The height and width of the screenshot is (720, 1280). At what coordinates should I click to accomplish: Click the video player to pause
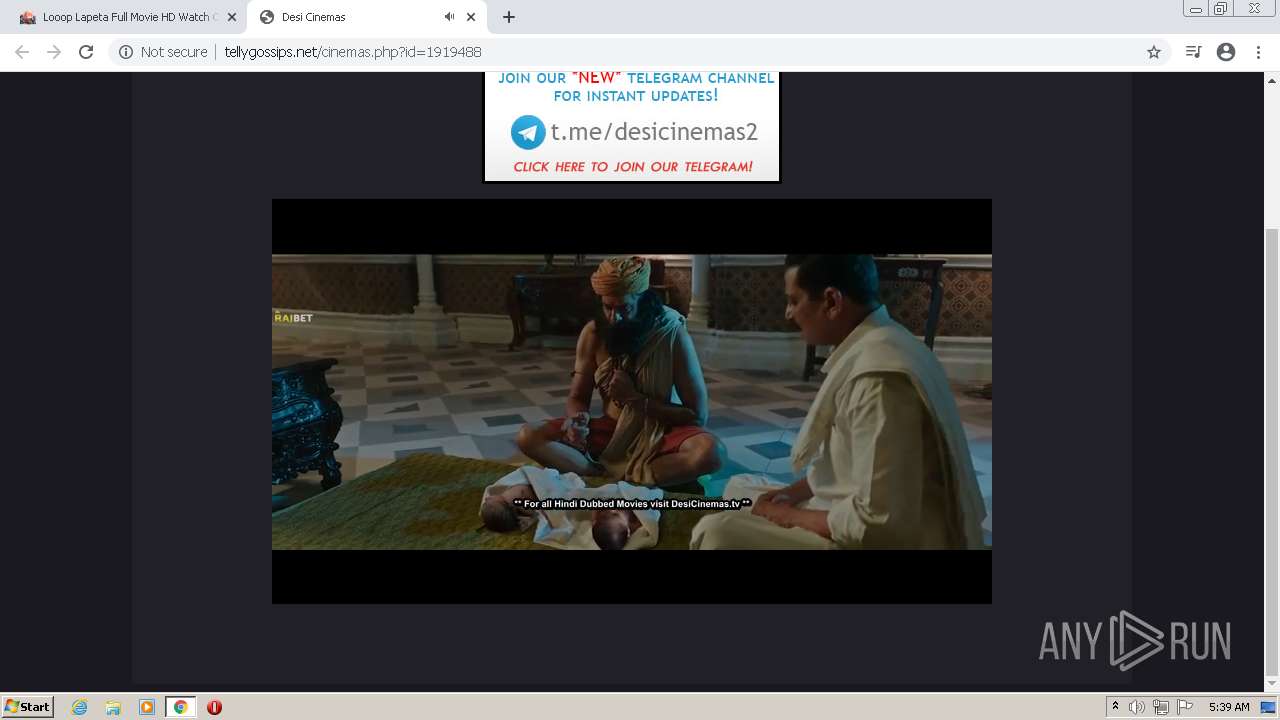632,401
